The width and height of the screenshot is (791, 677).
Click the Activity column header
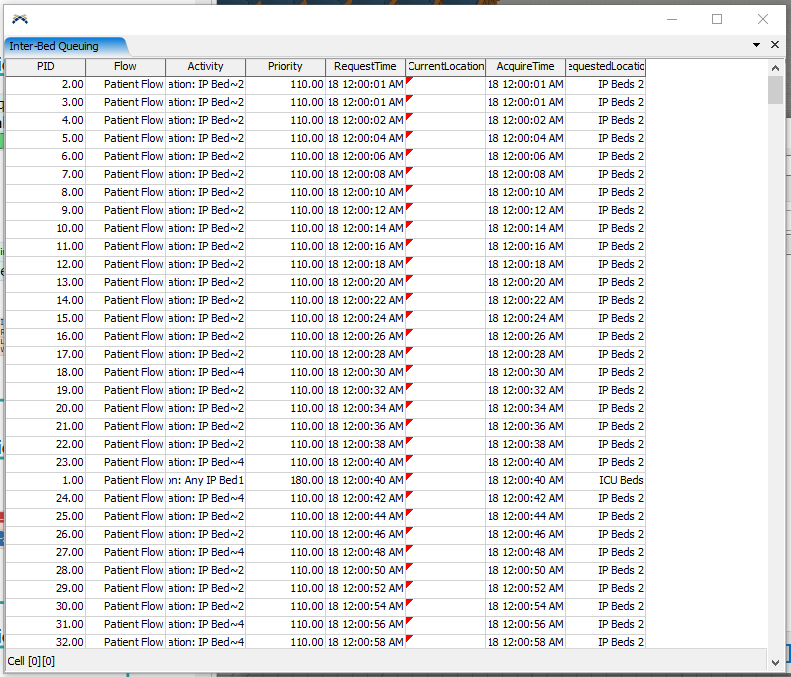(205, 66)
